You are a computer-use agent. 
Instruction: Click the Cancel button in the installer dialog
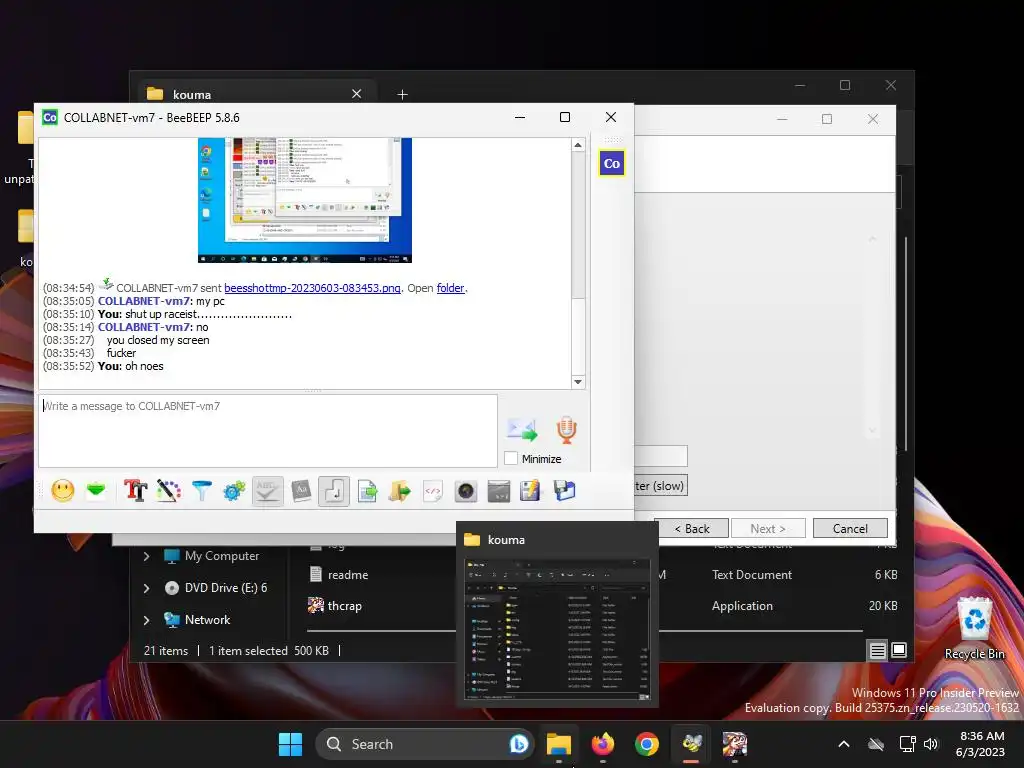point(850,528)
